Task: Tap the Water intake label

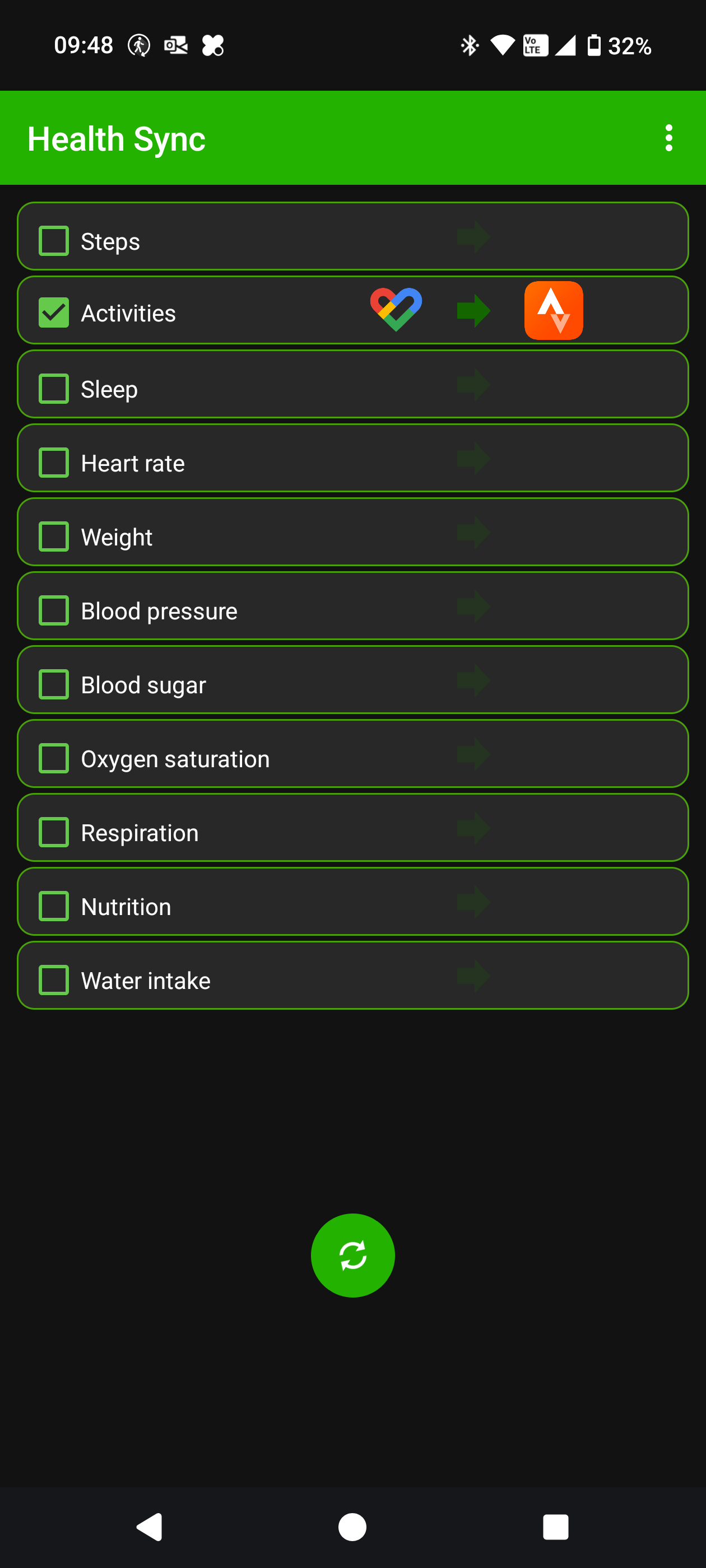Action: (x=146, y=981)
